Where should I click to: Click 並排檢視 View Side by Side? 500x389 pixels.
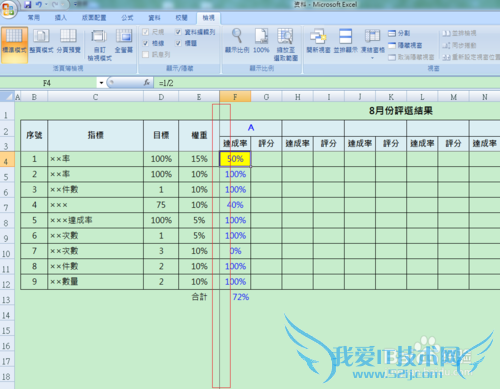(x=459, y=33)
